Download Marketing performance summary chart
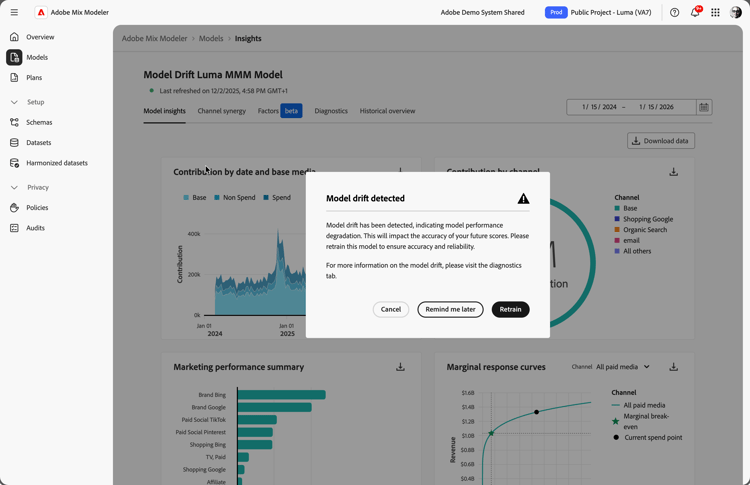The image size is (750, 485). pyautogui.click(x=400, y=367)
